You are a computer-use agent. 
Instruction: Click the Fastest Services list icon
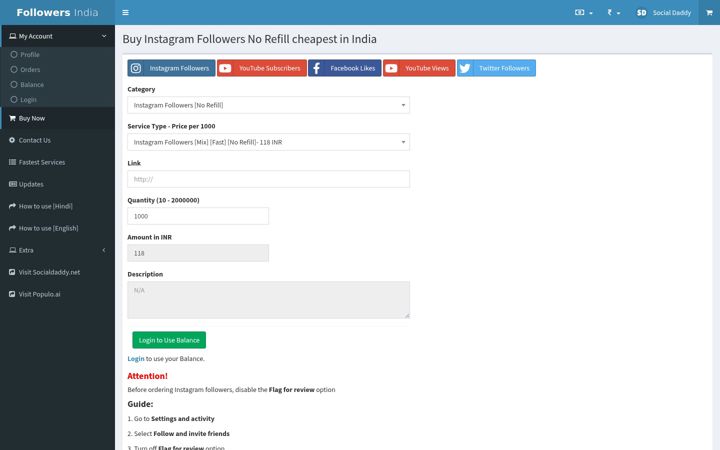coord(12,162)
